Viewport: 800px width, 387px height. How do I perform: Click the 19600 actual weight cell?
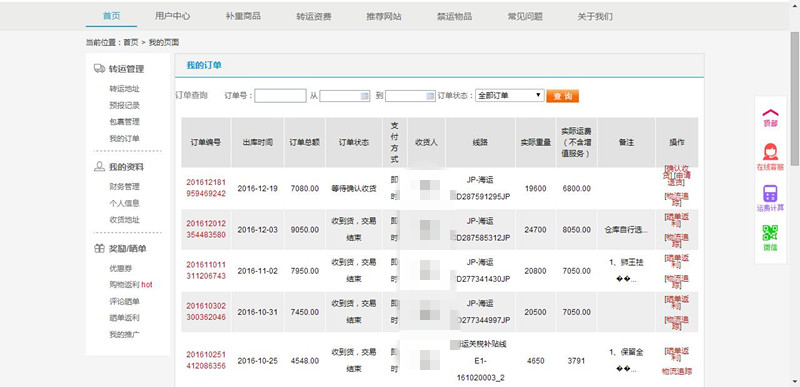click(x=535, y=188)
